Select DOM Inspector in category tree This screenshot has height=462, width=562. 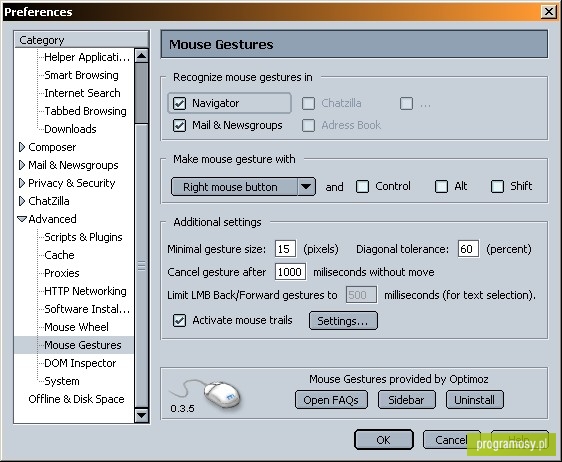80,363
